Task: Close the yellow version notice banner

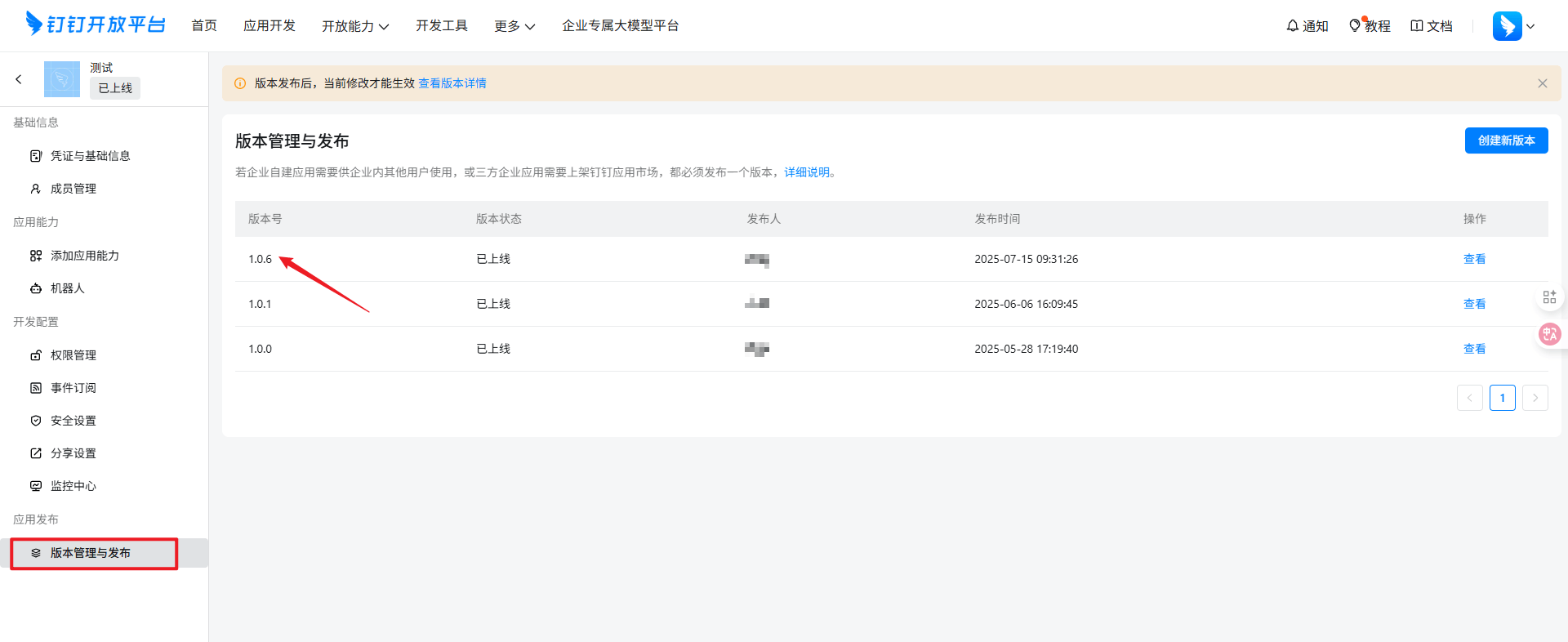Action: [x=1542, y=83]
